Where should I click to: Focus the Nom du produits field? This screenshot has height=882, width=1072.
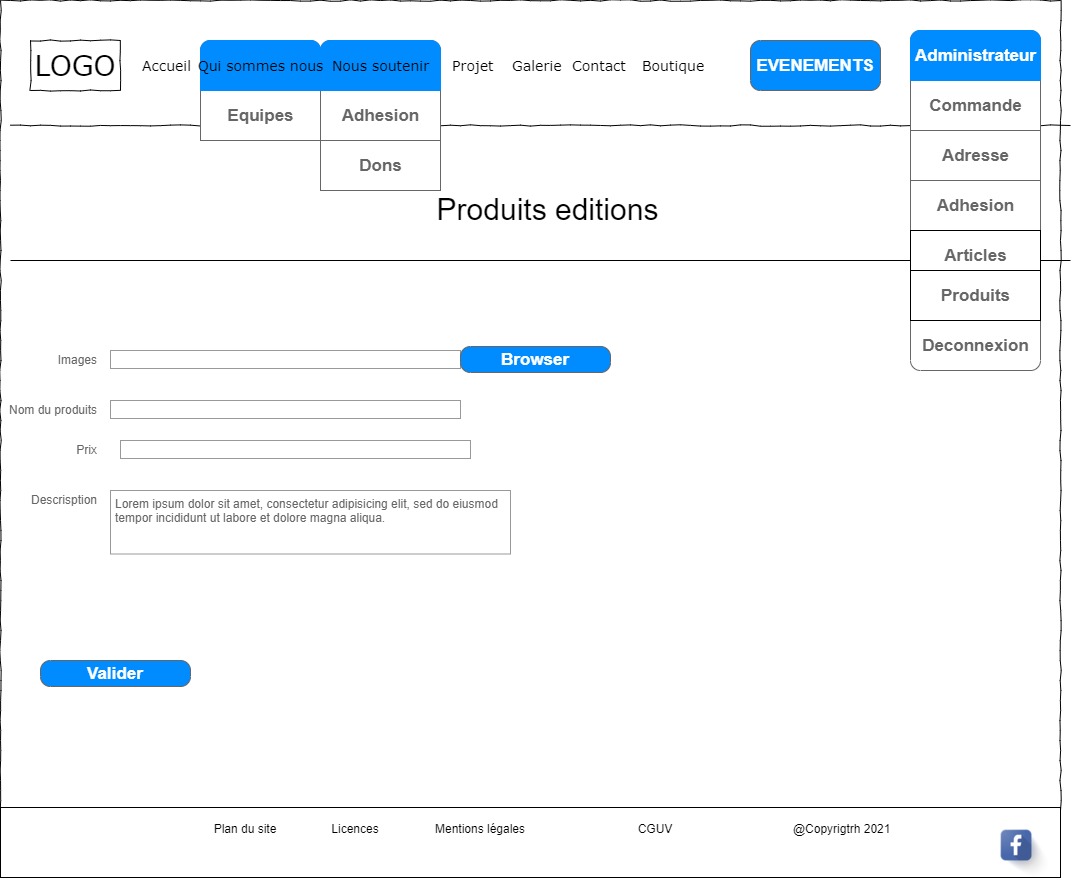click(285, 410)
